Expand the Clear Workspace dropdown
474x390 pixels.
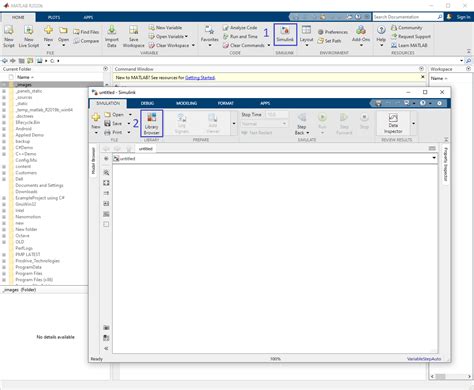(x=193, y=45)
